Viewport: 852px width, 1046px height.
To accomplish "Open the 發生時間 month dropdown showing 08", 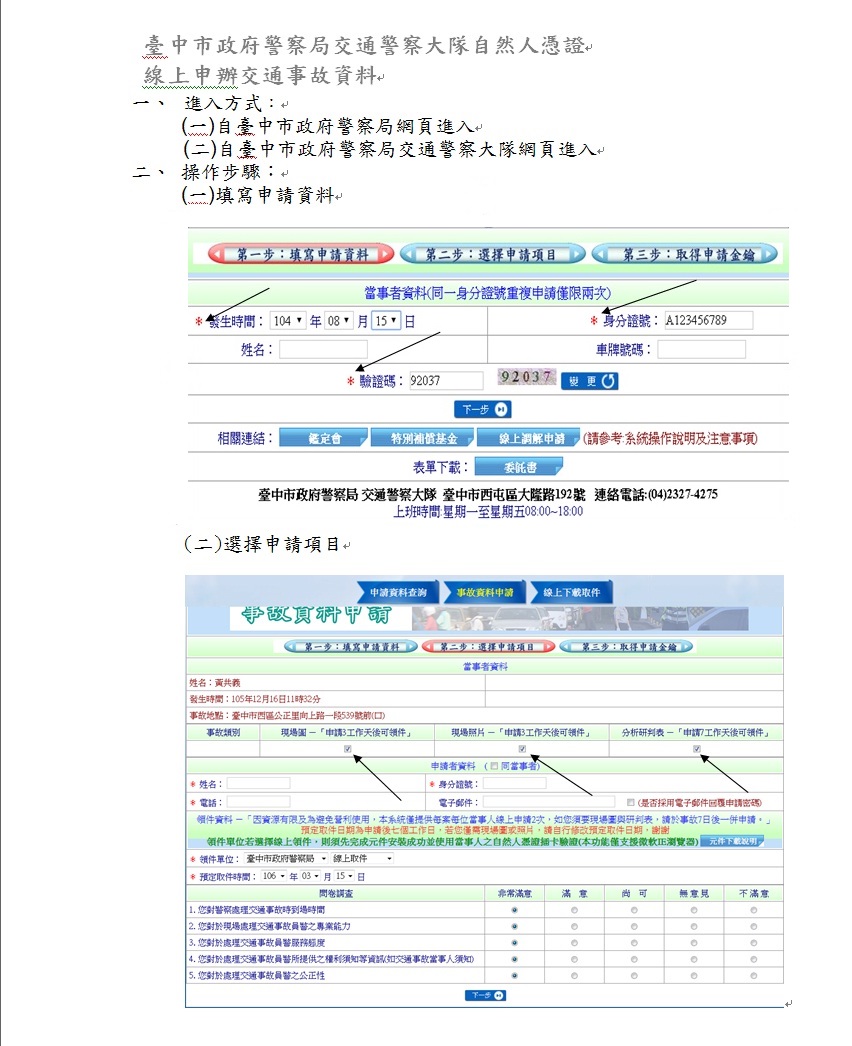I will click(x=339, y=321).
